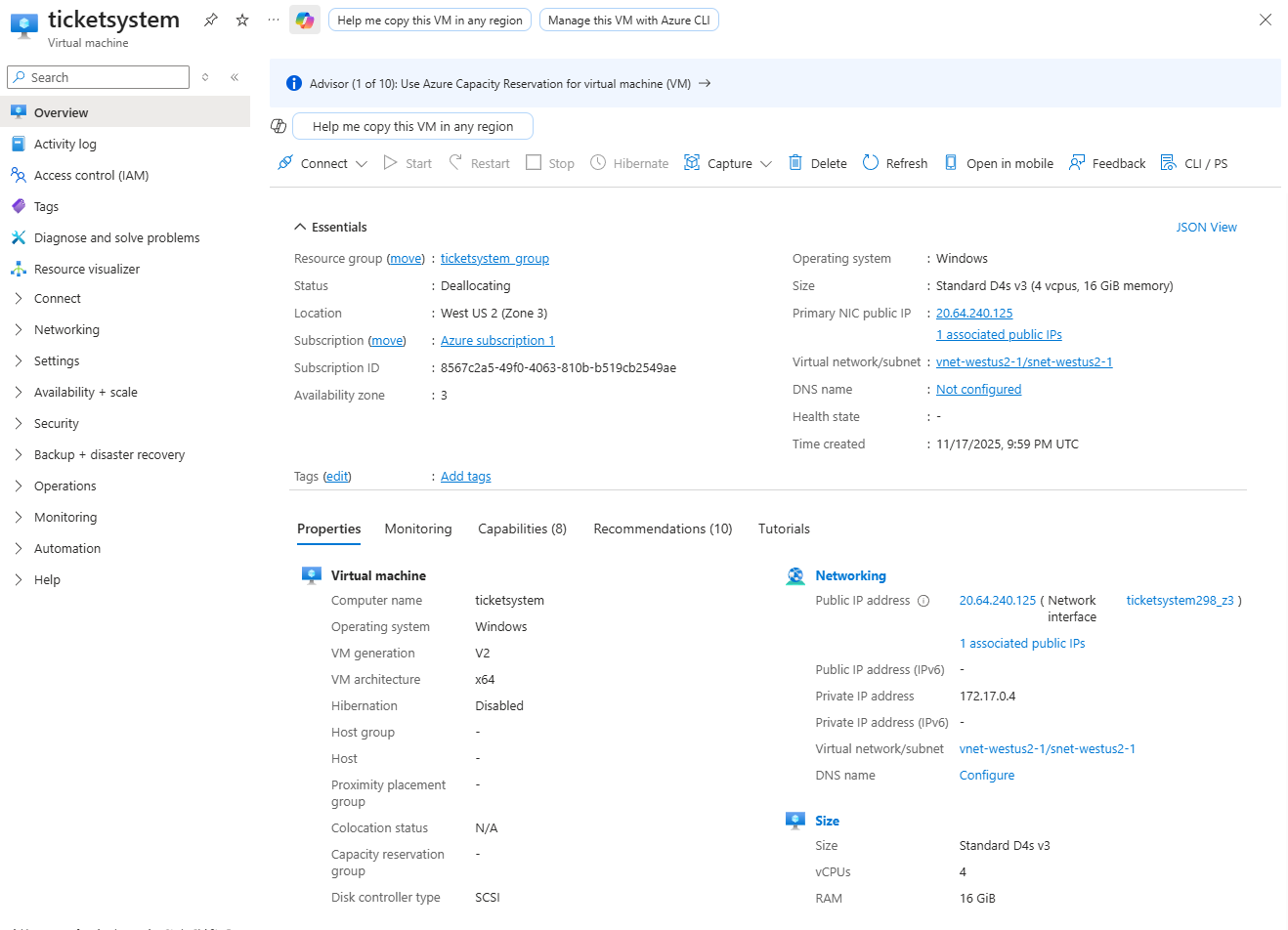Open the Copilot icon in header
Viewport: 1288px width, 930px height.
[x=305, y=20]
